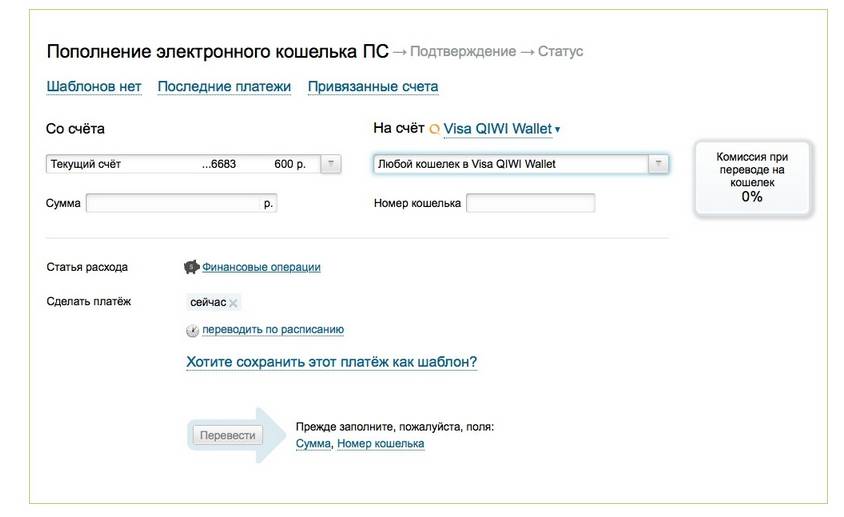This screenshot has height=517, width=844.
Task: Click the piggy bank expense category icon
Action: pyautogui.click(x=192, y=267)
